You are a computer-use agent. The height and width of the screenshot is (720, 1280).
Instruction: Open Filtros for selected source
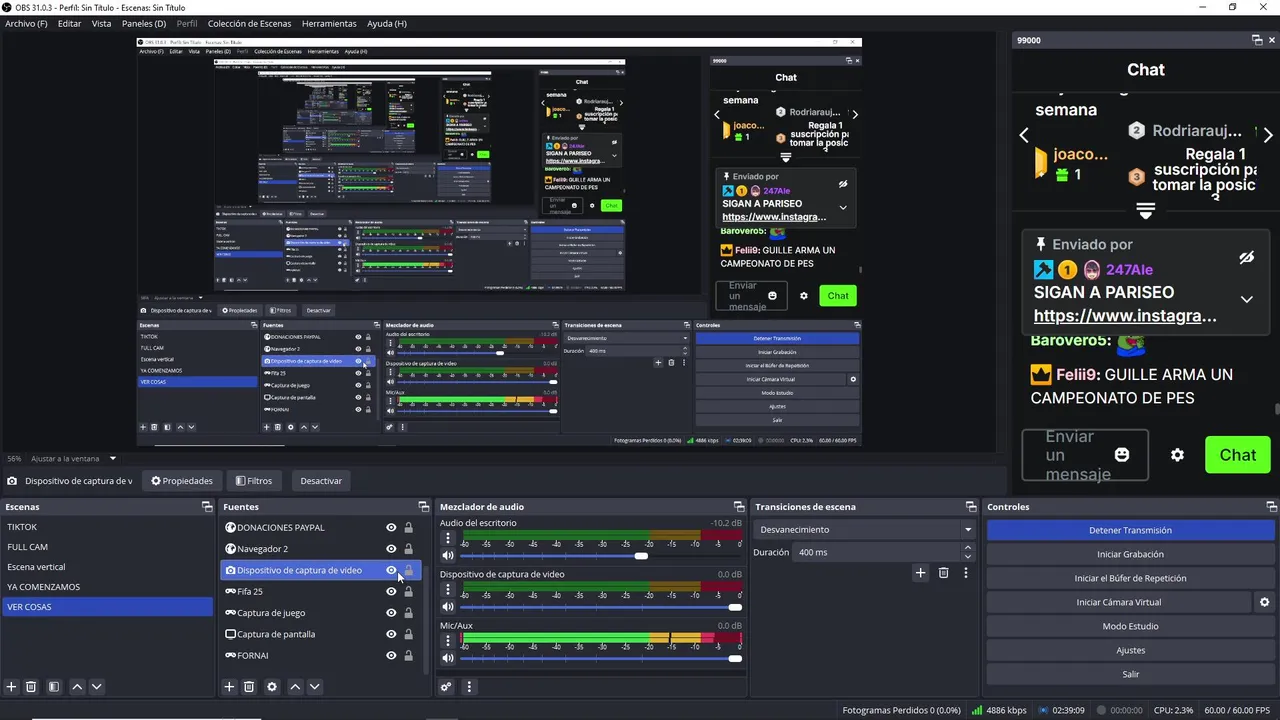point(254,481)
